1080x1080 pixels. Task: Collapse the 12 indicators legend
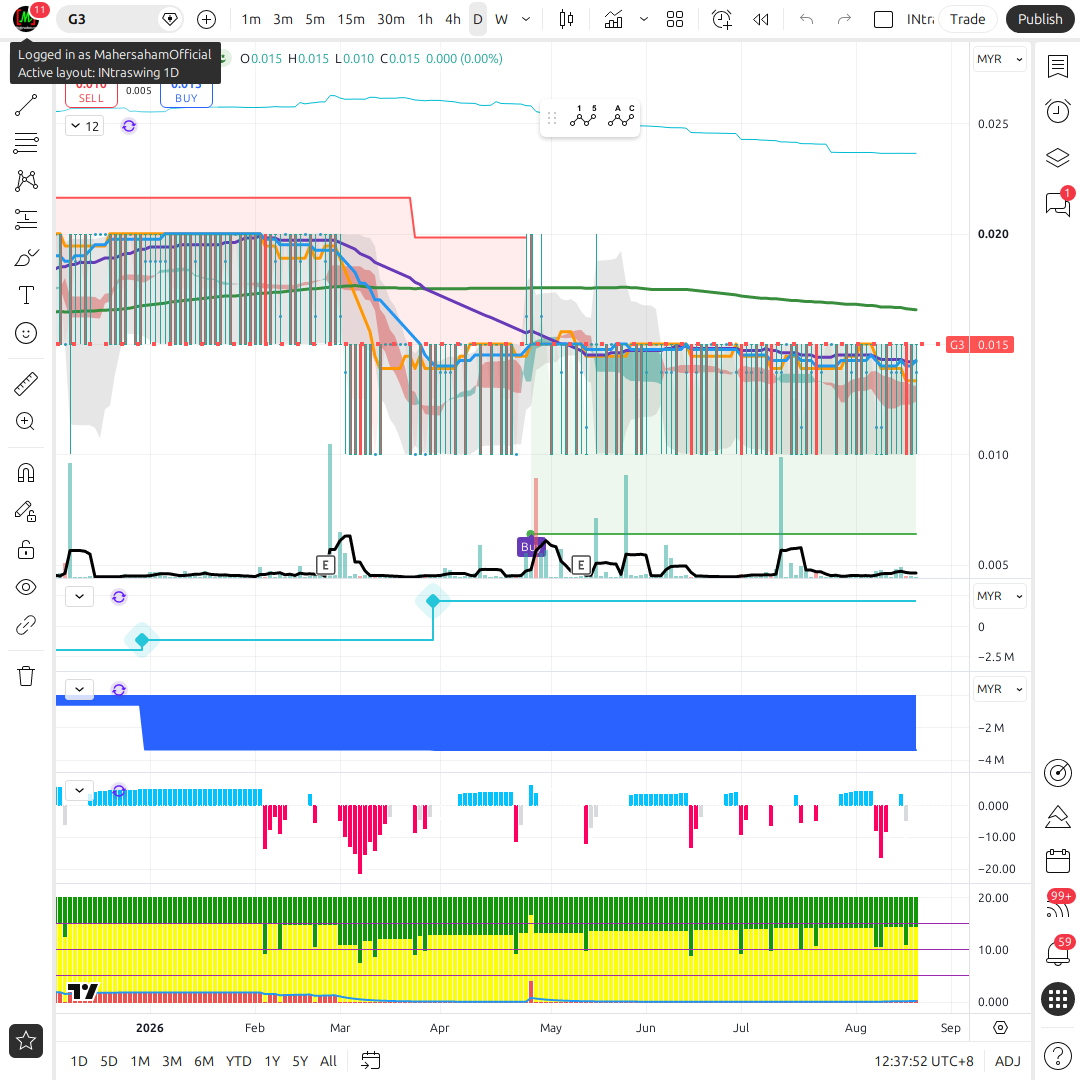pos(85,126)
